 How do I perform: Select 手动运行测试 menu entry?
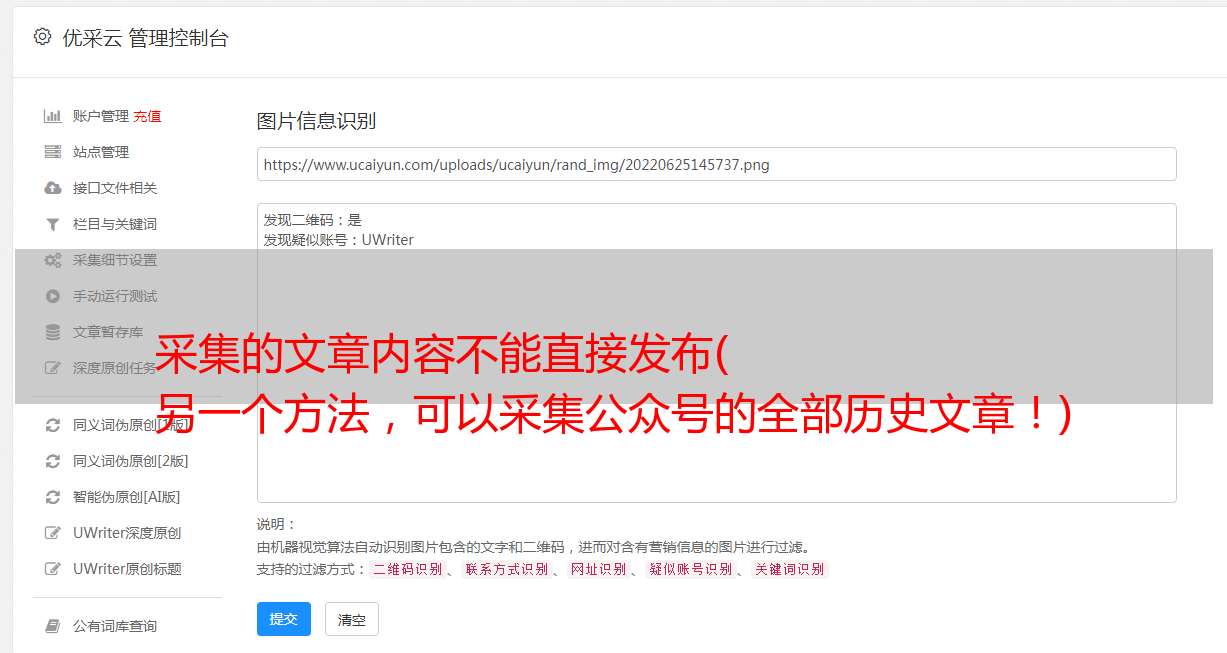(115, 296)
